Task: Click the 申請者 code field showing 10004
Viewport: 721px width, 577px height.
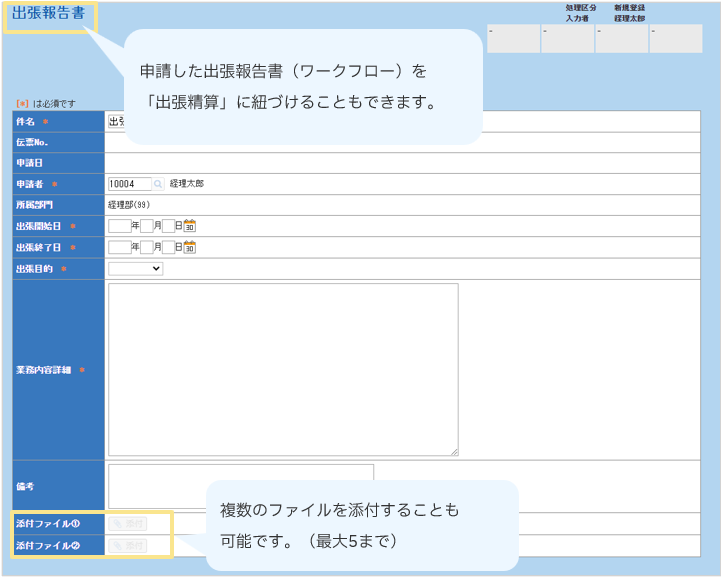Action: 129,184
